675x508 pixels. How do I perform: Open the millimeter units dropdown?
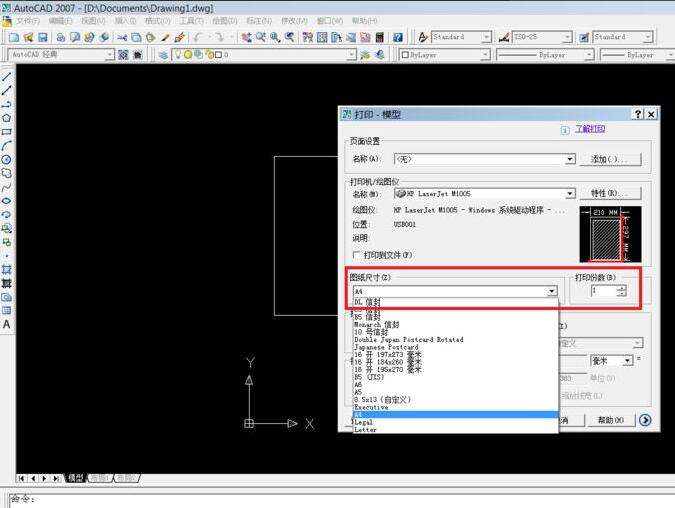628,360
